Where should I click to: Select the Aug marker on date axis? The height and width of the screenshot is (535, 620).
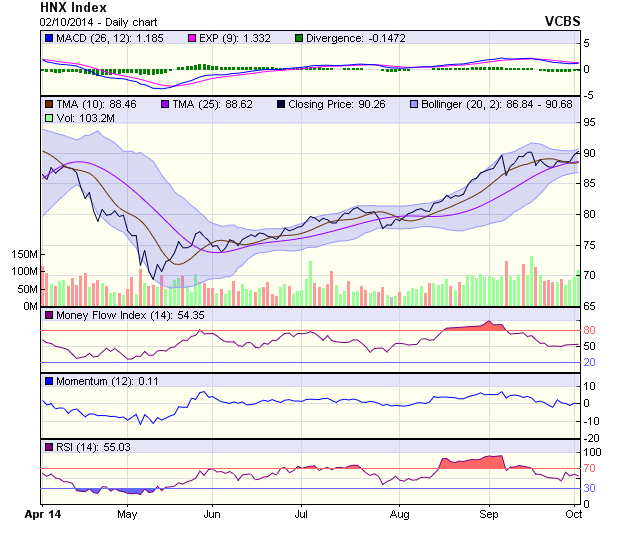(400, 513)
